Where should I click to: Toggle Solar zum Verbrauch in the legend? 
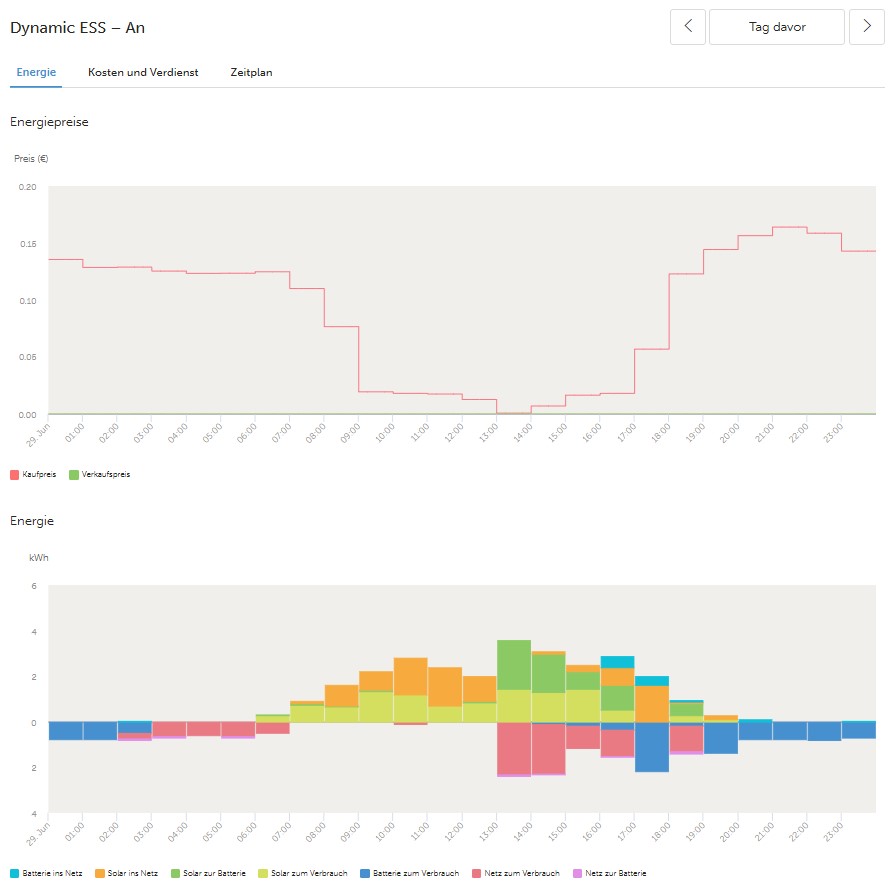coord(309,873)
